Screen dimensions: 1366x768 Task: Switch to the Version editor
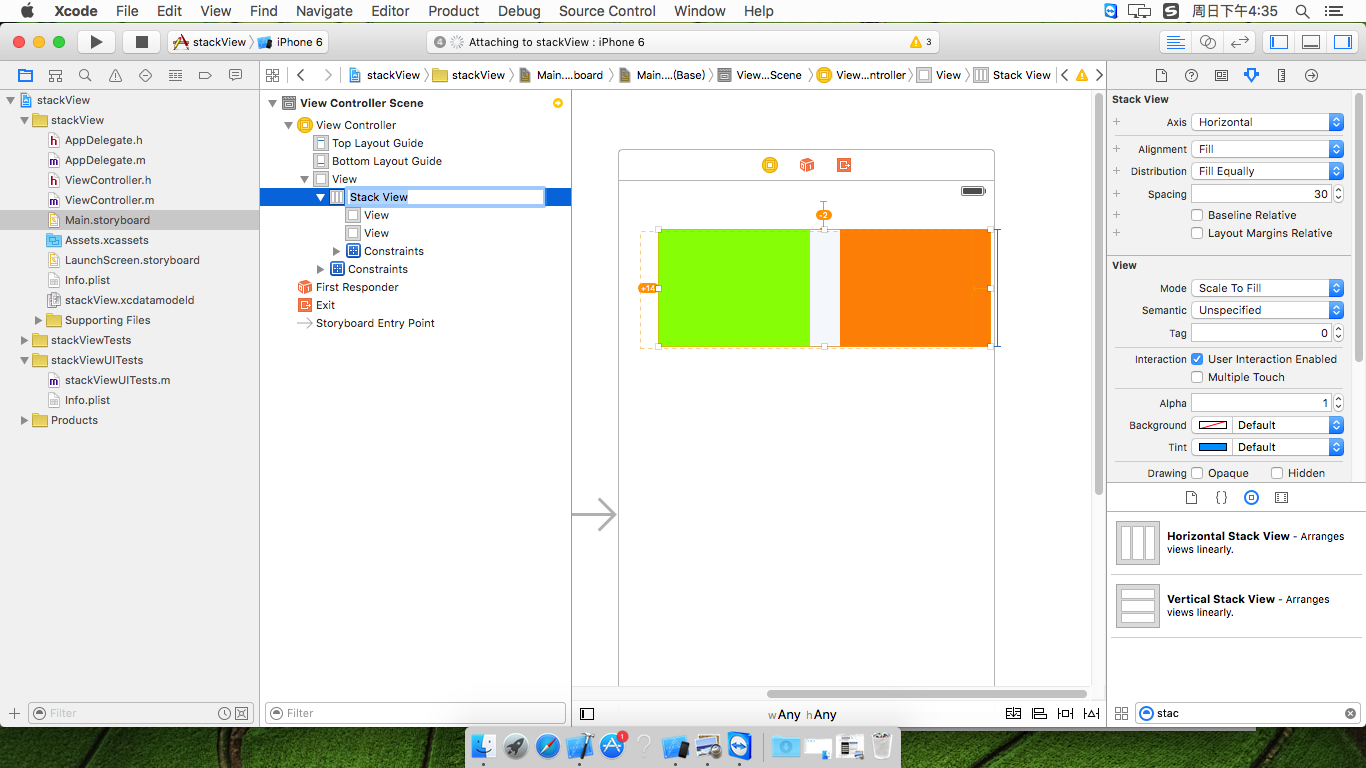click(x=1240, y=42)
